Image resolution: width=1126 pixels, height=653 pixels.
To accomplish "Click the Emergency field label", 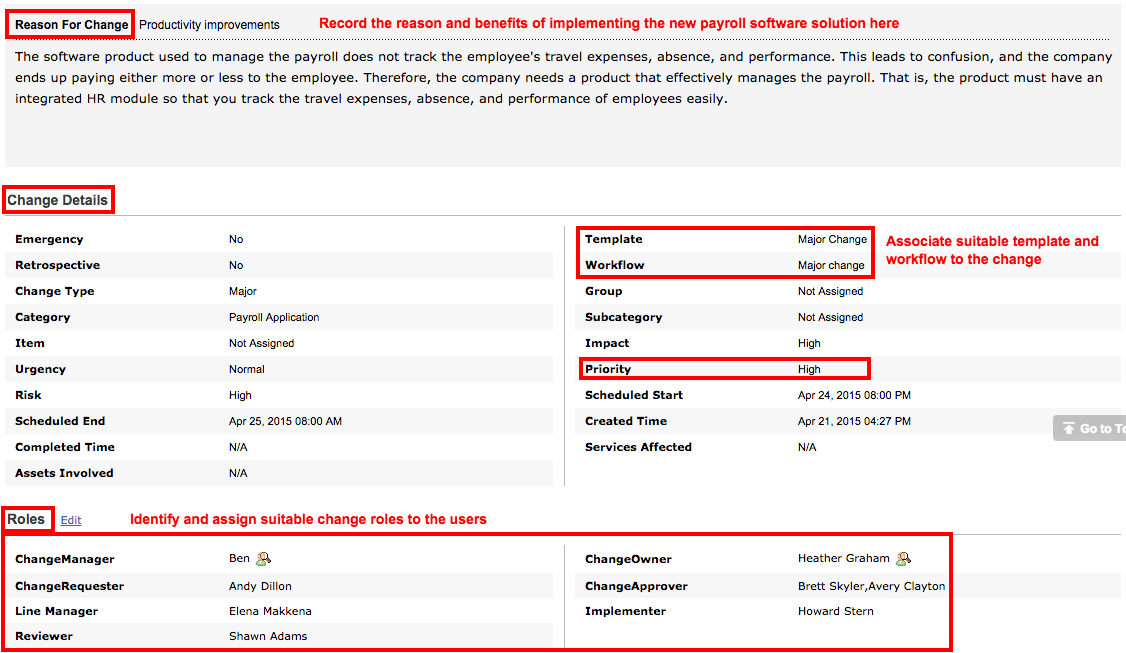I will point(49,239).
